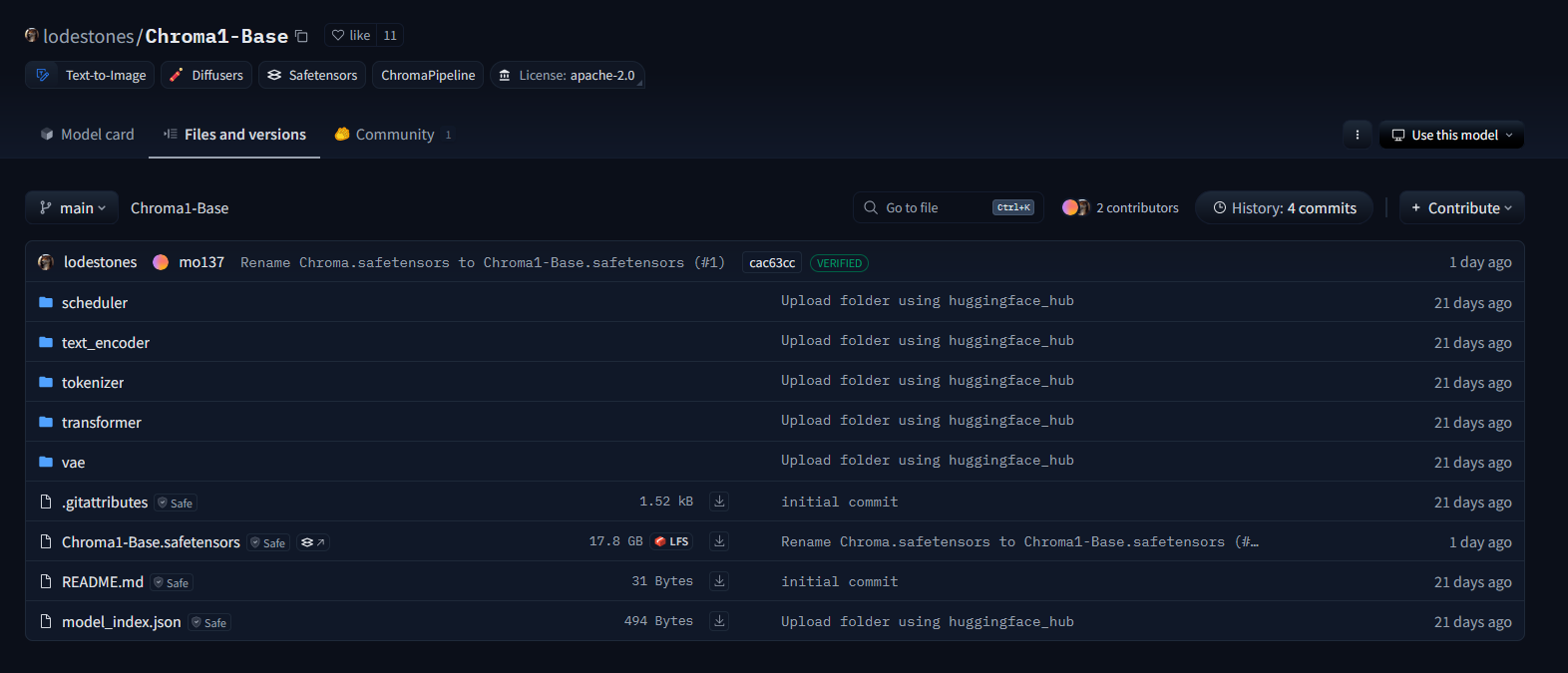Click the tokenizer folder icon
1568x673 pixels.
tap(46, 382)
